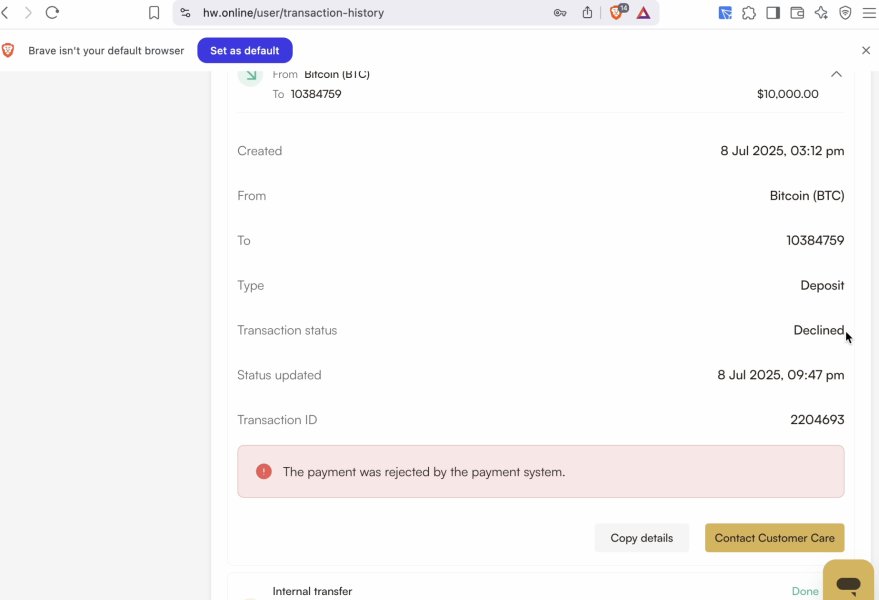Open Brave Shields lion icon
This screenshot has width=879, height=600.
pyautogui.click(x=617, y=13)
